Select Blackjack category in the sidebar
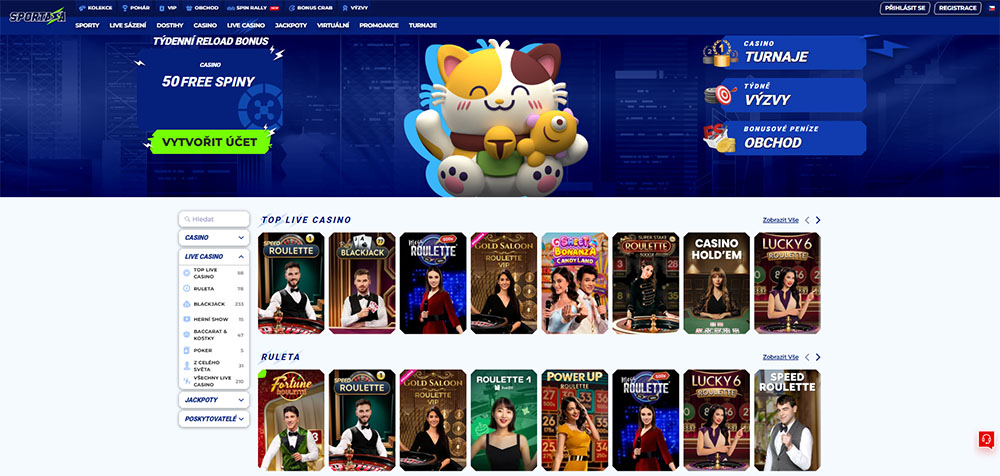This screenshot has width=1000, height=476. tap(214, 304)
